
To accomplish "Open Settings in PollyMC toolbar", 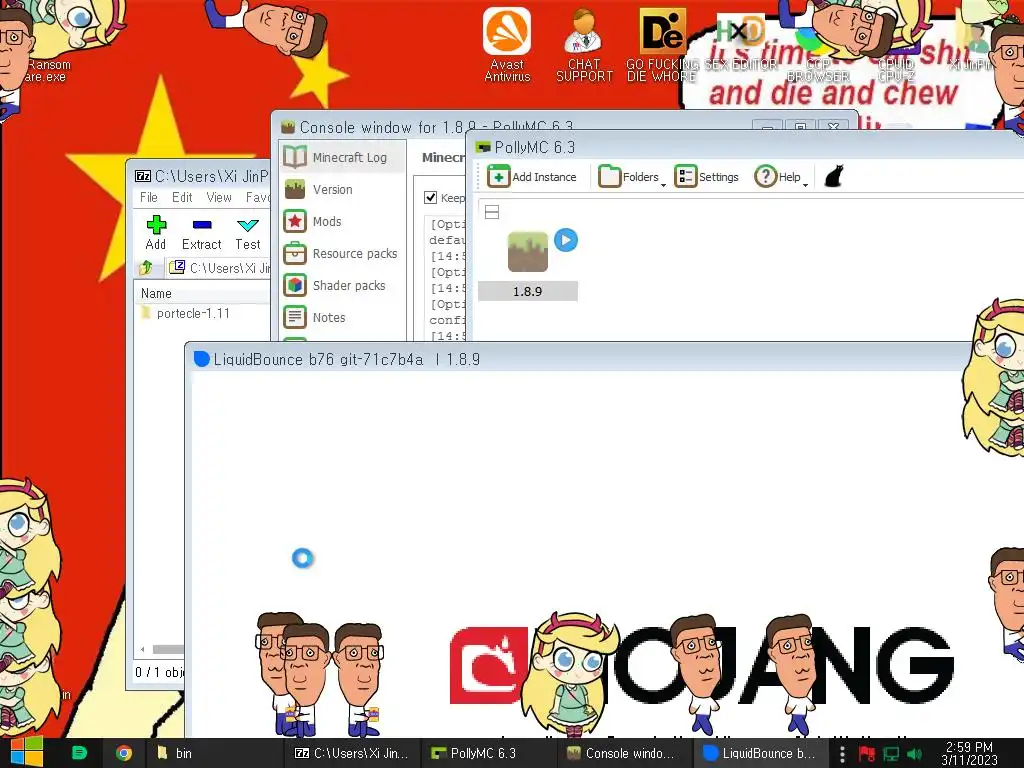I will coord(707,176).
